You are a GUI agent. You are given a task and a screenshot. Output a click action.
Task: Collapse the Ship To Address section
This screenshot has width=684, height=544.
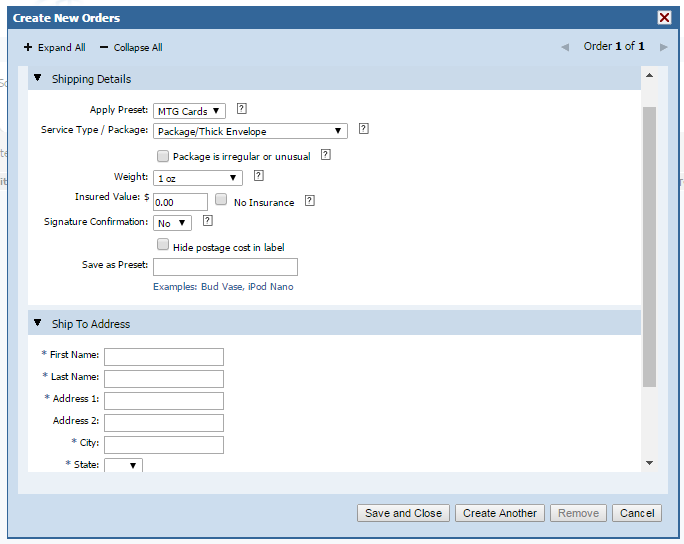(38, 323)
